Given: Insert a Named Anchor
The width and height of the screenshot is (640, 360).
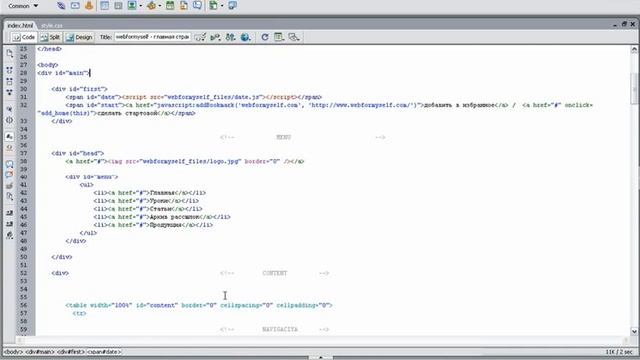Looking at the screenshot, I should point(89,6).
